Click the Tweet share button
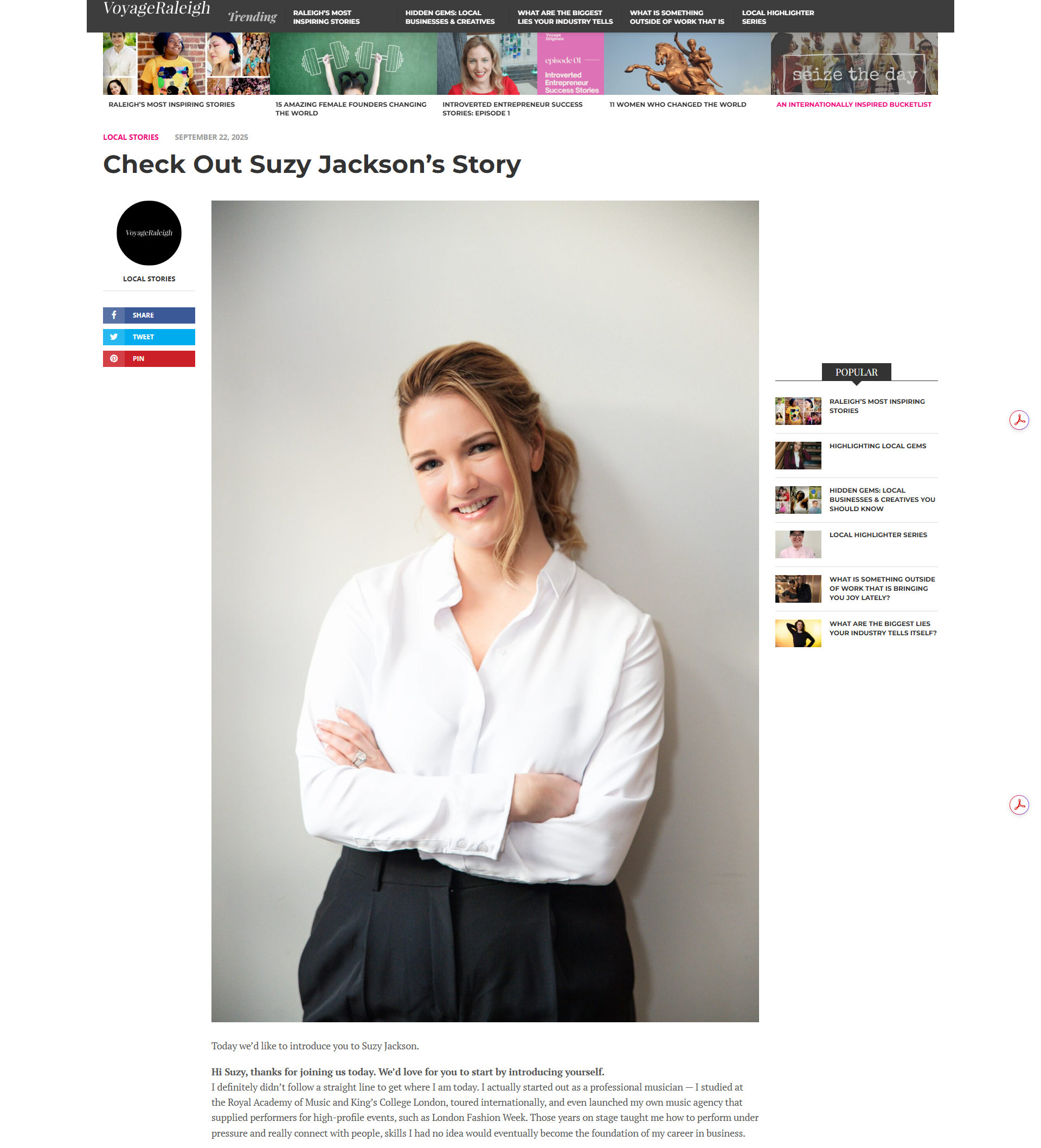 (149, 337)
